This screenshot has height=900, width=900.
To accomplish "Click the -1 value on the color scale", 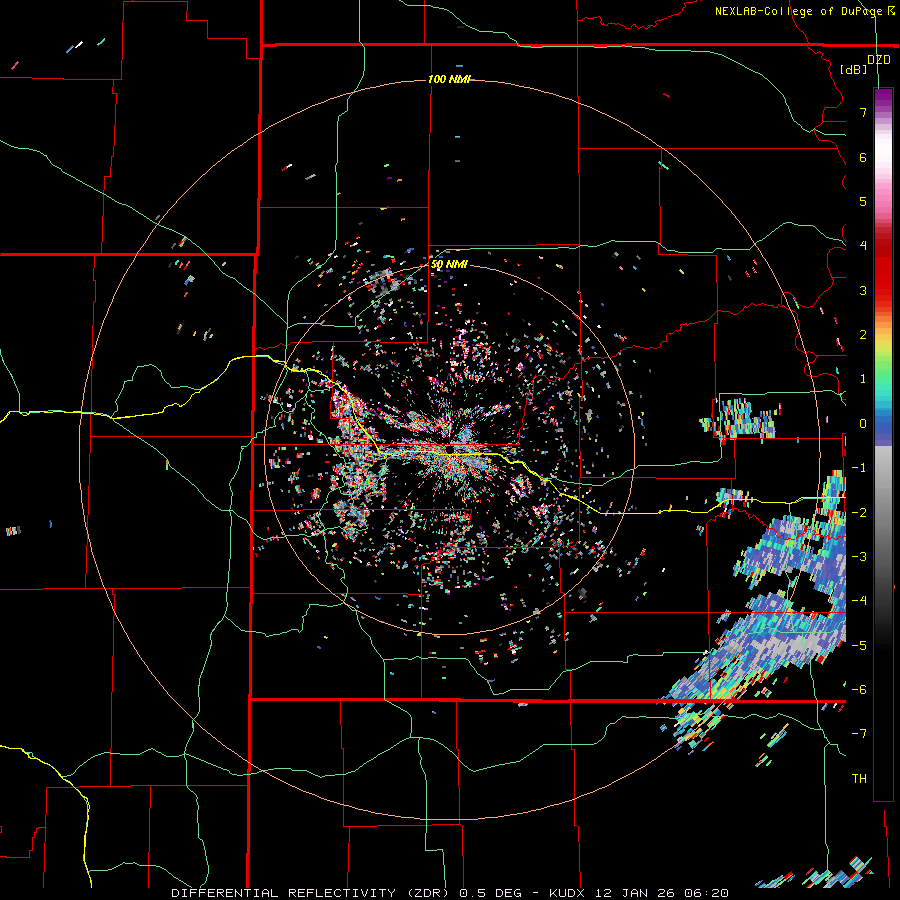I will [858, 468].
